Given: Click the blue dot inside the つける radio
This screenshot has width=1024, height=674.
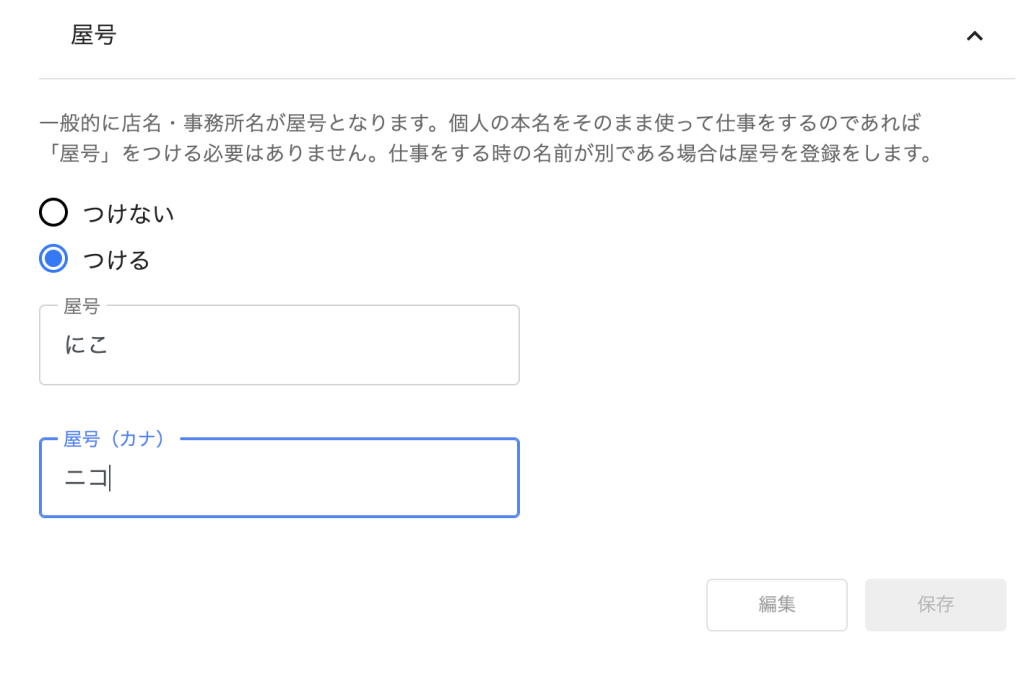Looking at the screenshot, I should click(53, 260).
